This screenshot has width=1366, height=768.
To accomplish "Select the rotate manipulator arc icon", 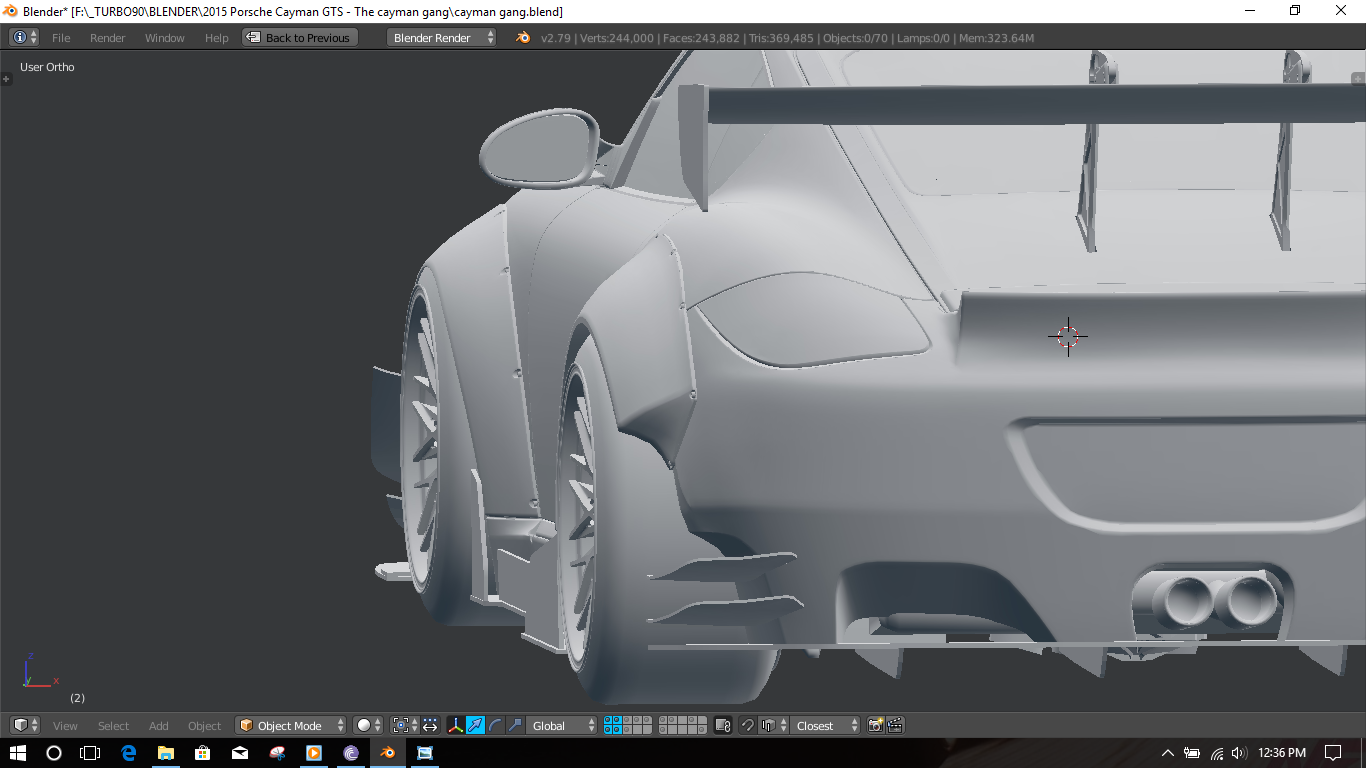I will [x=496, y=725].
